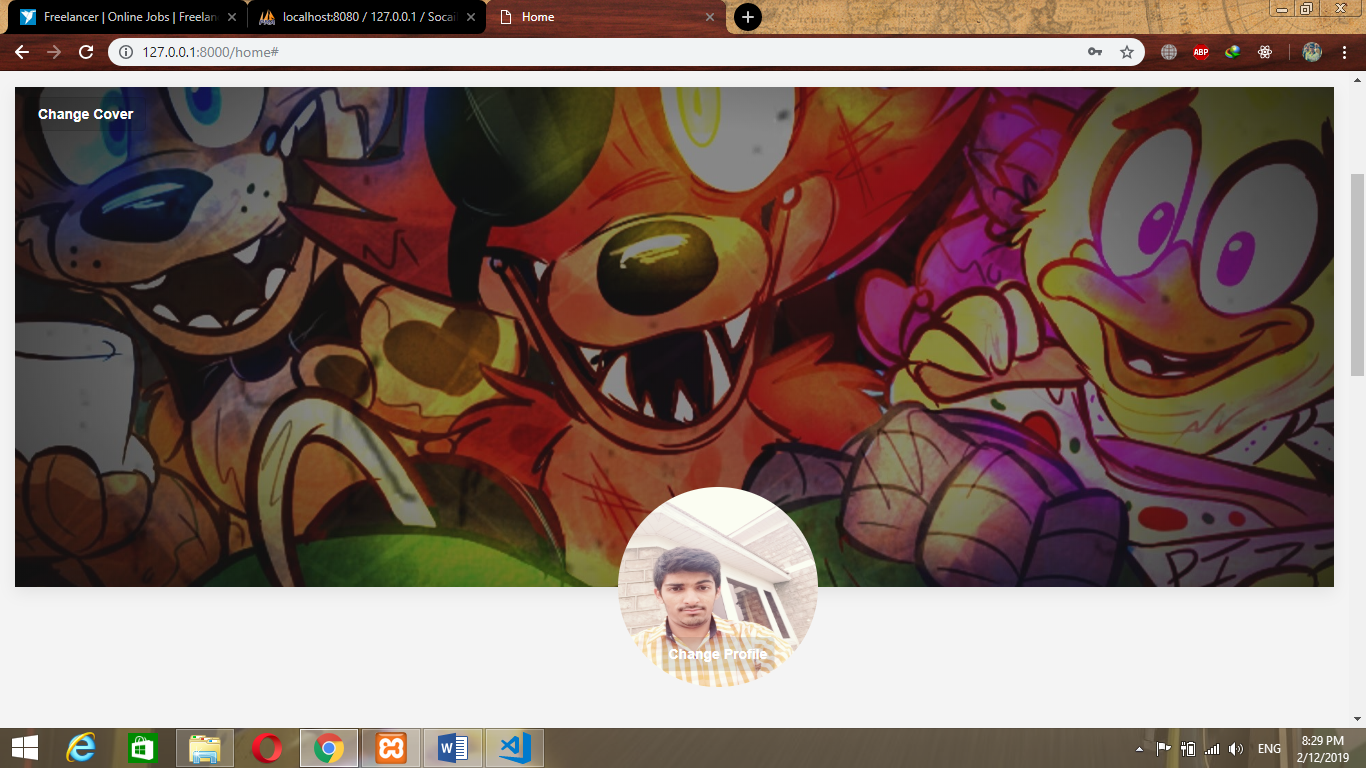Screen dimensions: 1366x768
Task: Open the Chrome three-dot menu
Action: click(1345, 52)
